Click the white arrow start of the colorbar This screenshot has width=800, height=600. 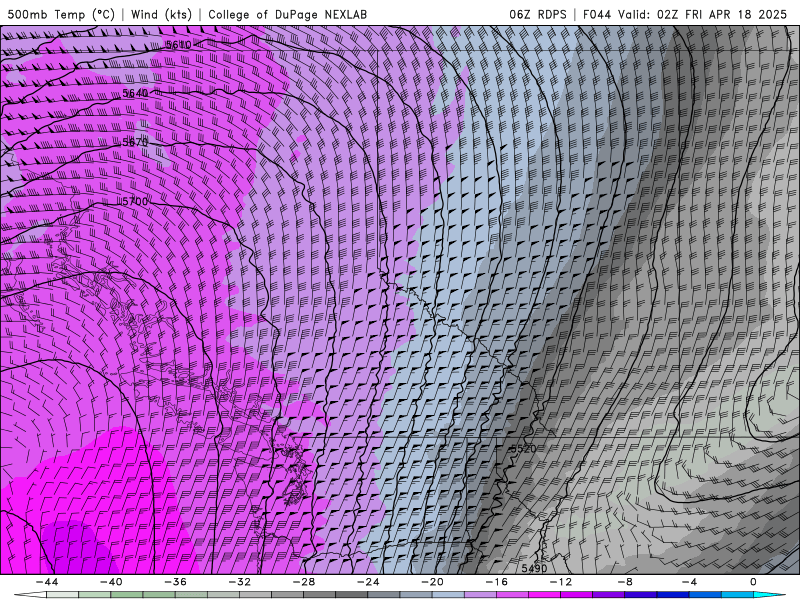pyautogui.click(x=30, y=595)
